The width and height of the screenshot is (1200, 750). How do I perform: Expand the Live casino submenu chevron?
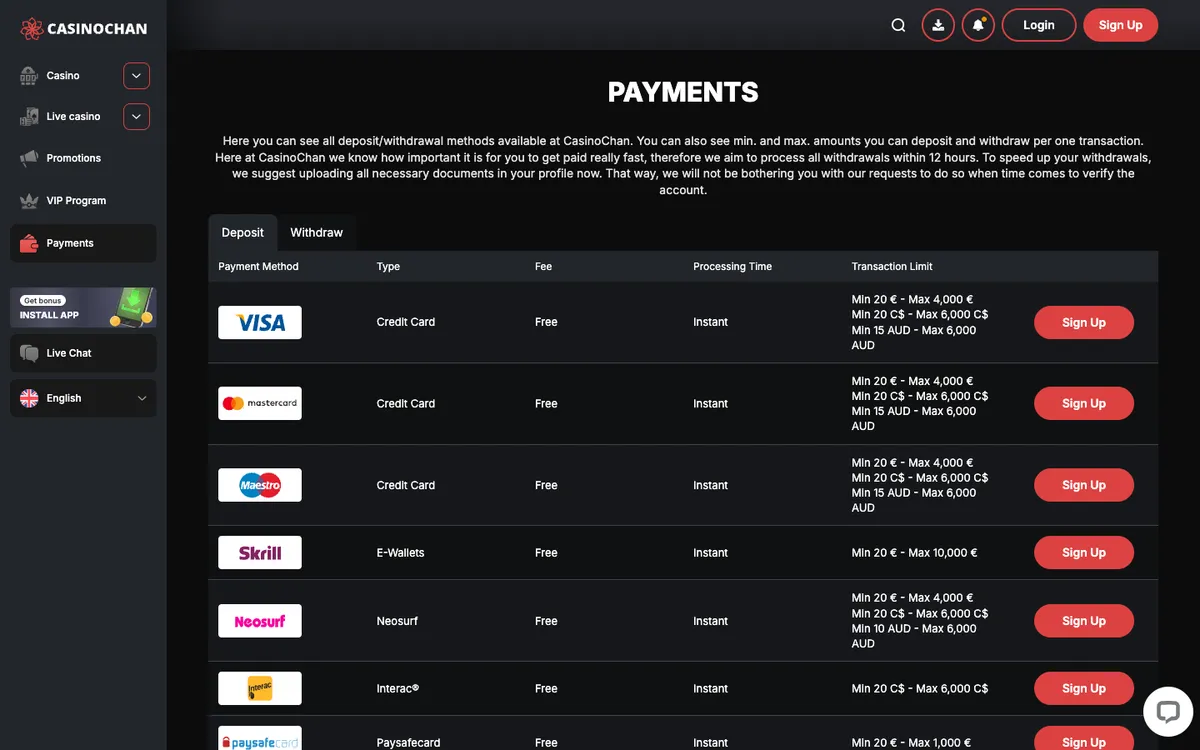[x=137, y=117]
